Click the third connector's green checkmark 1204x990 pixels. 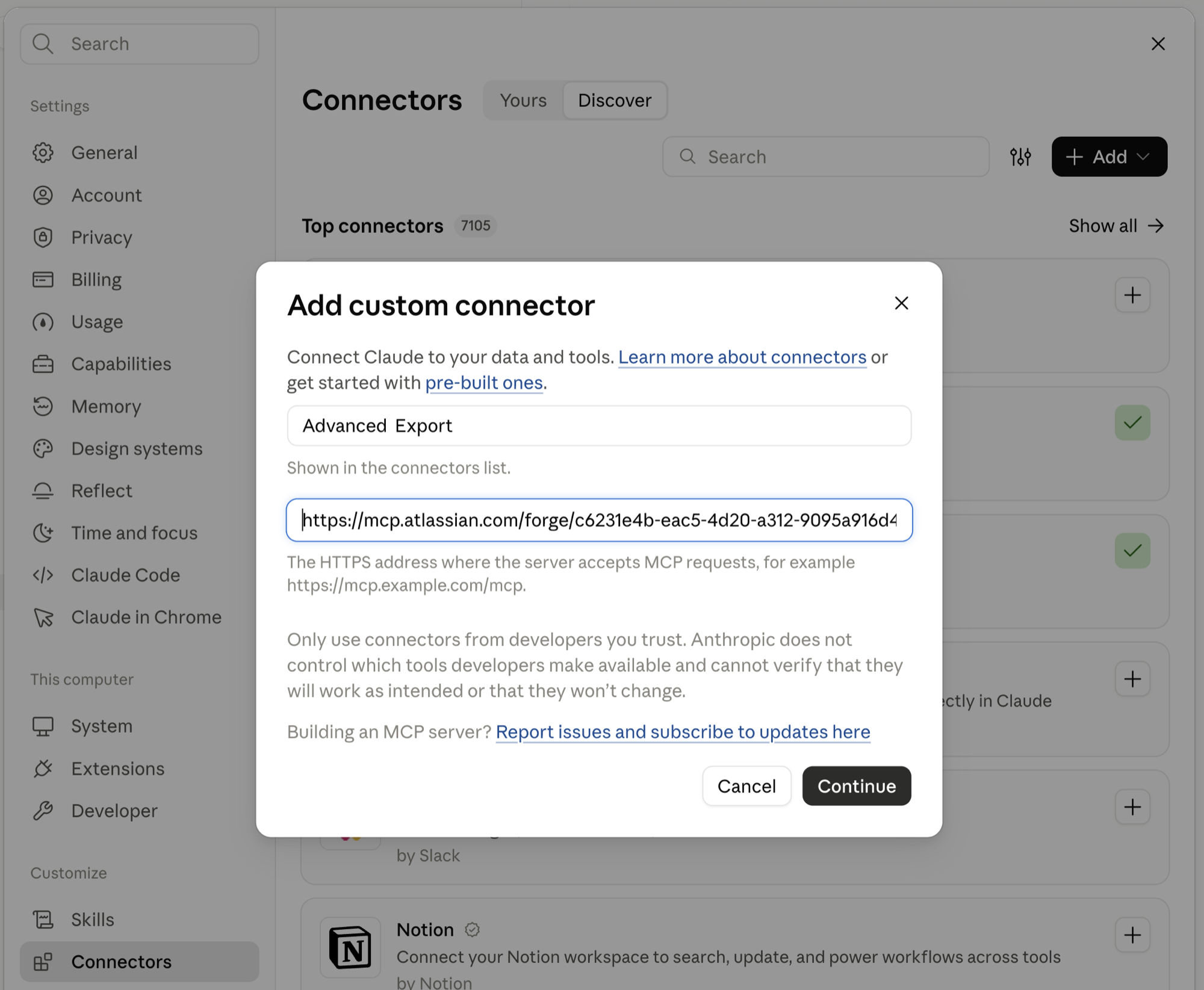[1132, 551]
